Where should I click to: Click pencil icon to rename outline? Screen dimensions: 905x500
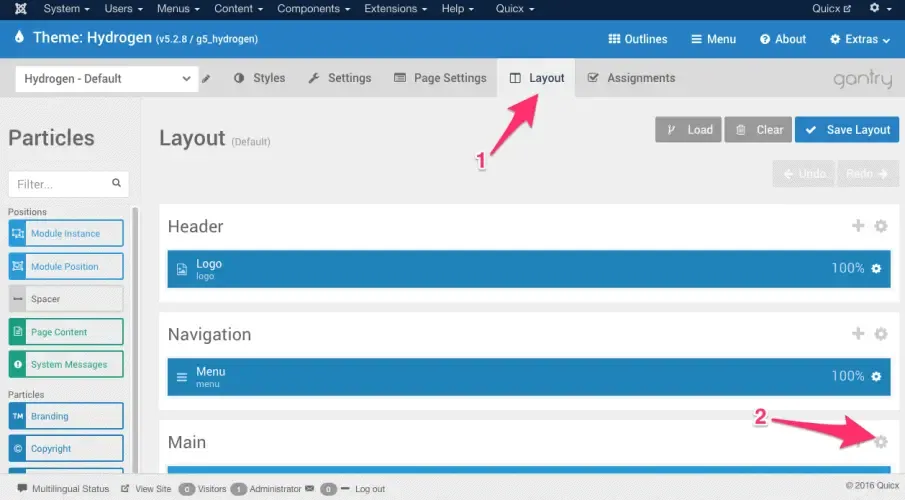coord(206,79)
